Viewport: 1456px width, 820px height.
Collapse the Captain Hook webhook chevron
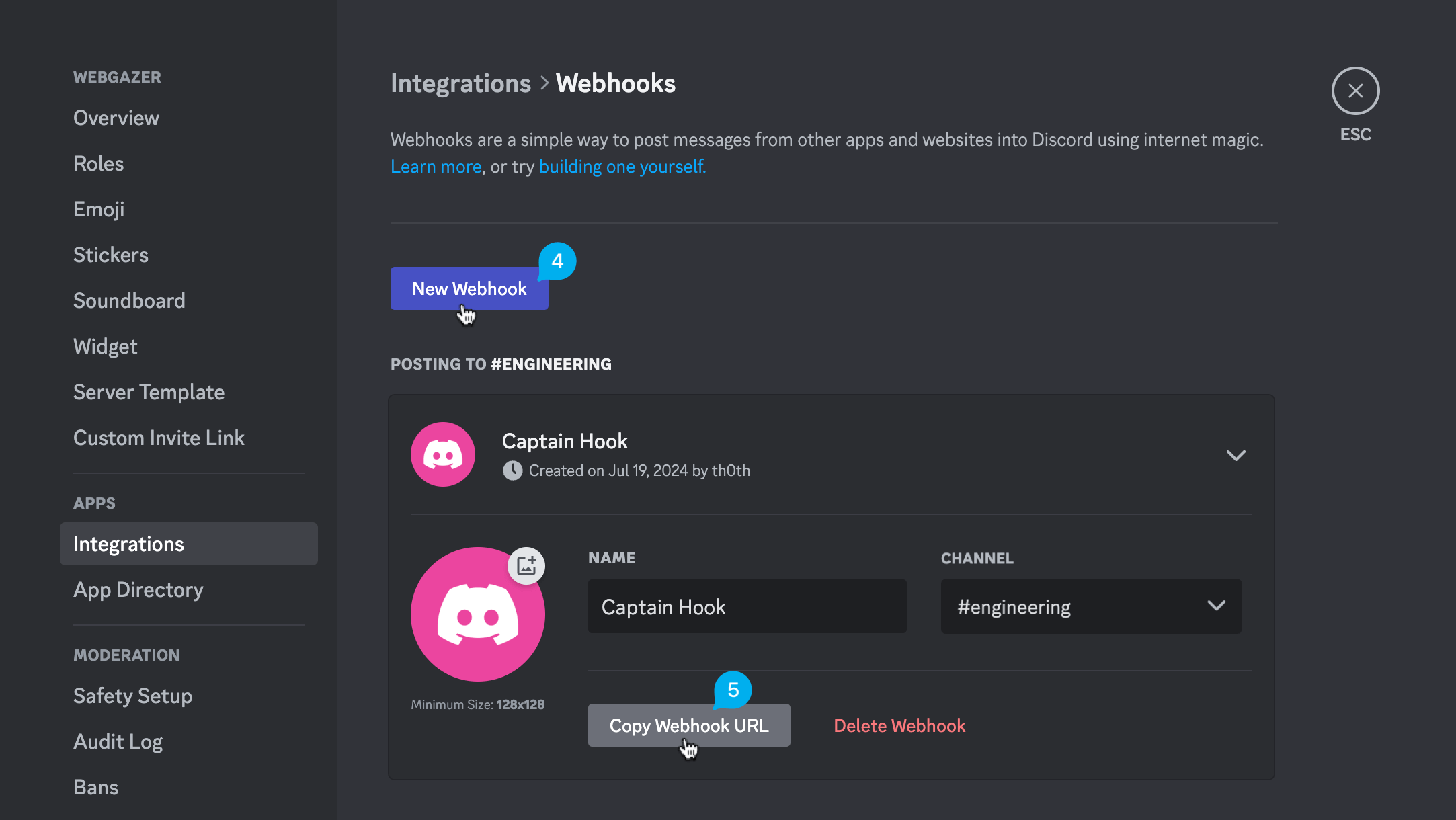(1236, 455)
